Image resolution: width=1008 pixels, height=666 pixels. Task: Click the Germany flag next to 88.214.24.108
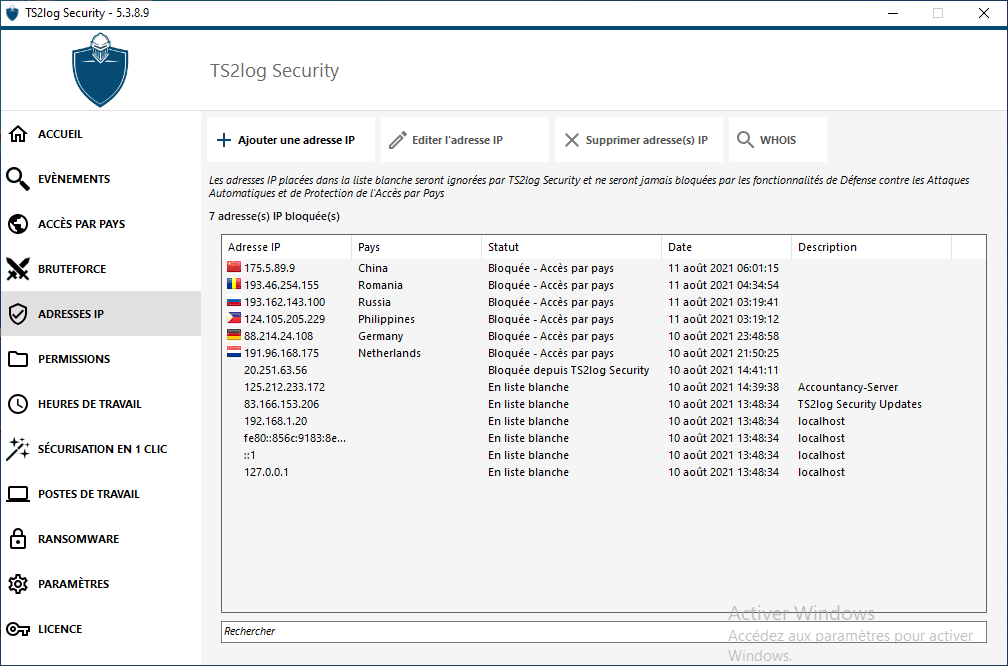tap(234, 335)
